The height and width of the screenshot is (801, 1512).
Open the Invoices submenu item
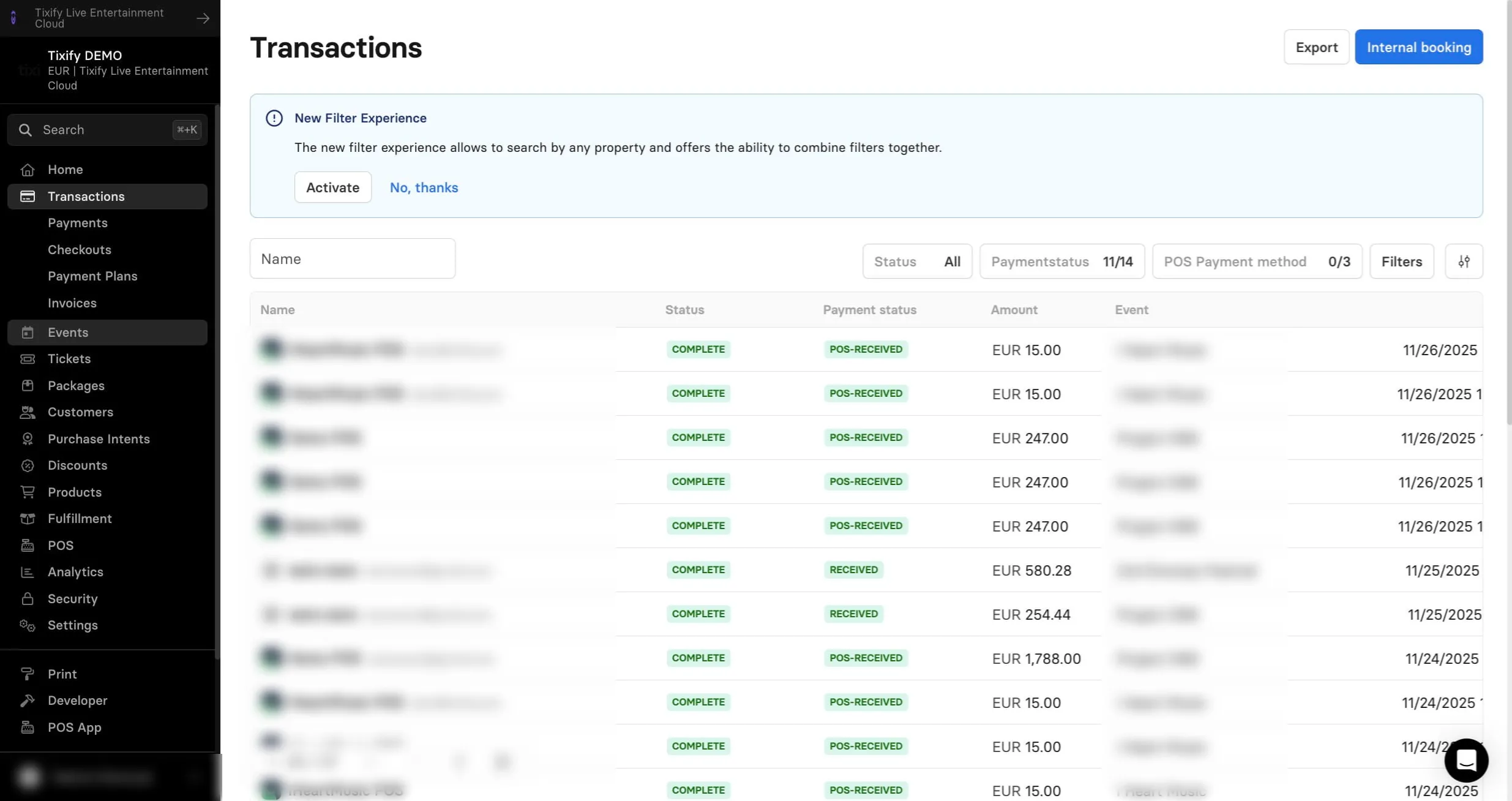72,303
